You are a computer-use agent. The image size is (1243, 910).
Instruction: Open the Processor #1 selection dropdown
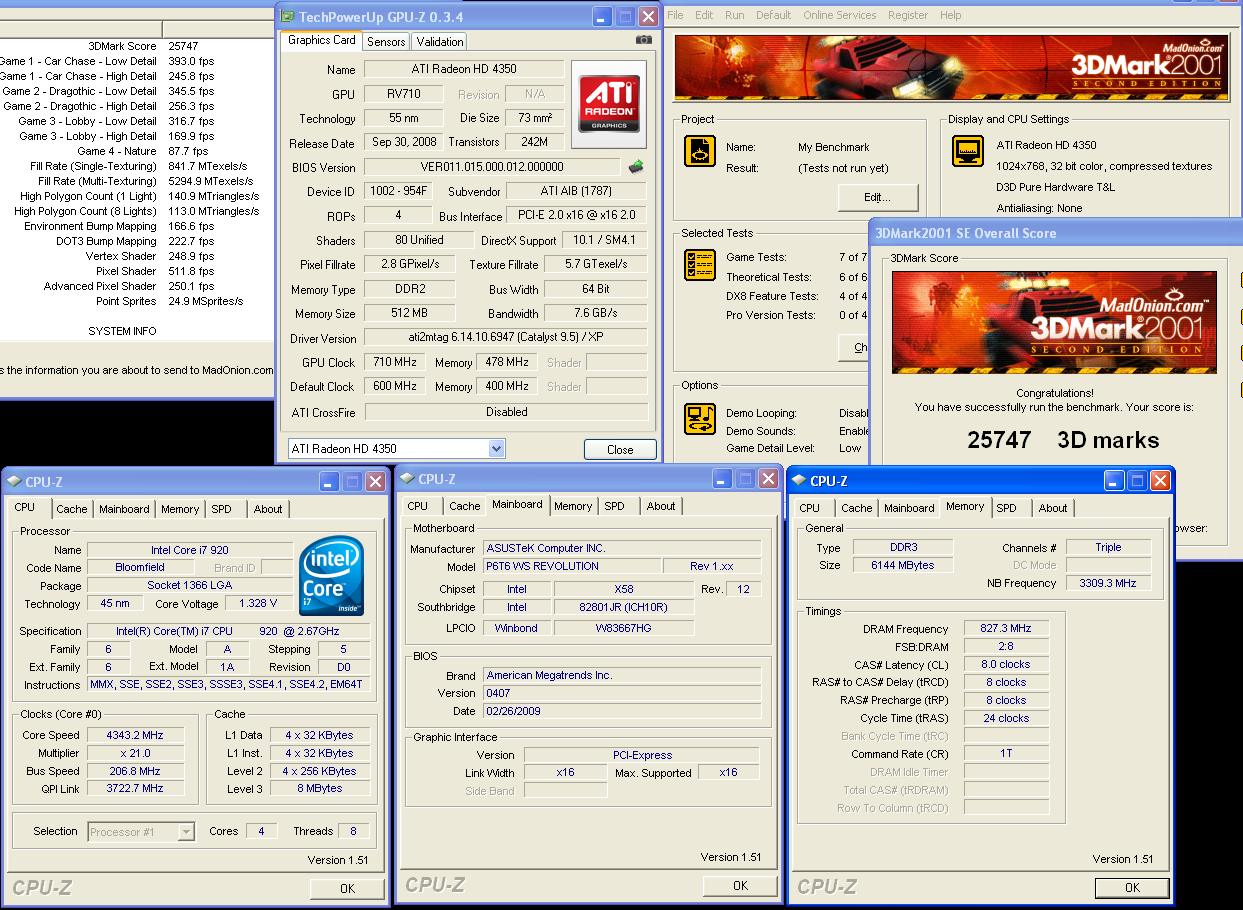coord(186,832)
